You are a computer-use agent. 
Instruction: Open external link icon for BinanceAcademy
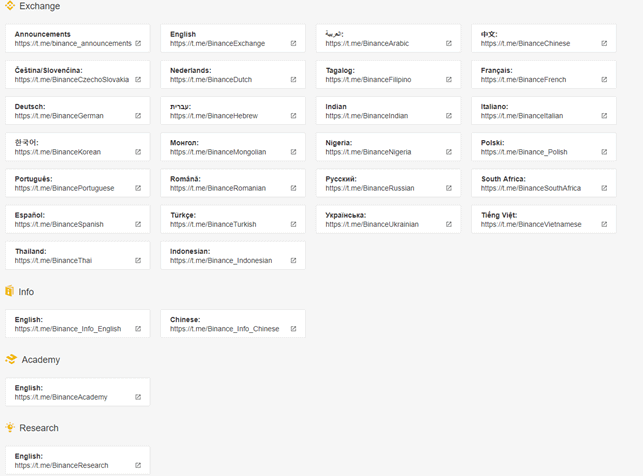pos(138,397)
